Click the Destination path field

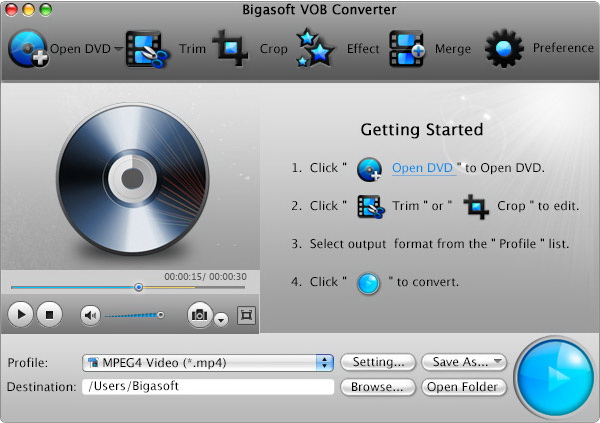tap(208, 387)
